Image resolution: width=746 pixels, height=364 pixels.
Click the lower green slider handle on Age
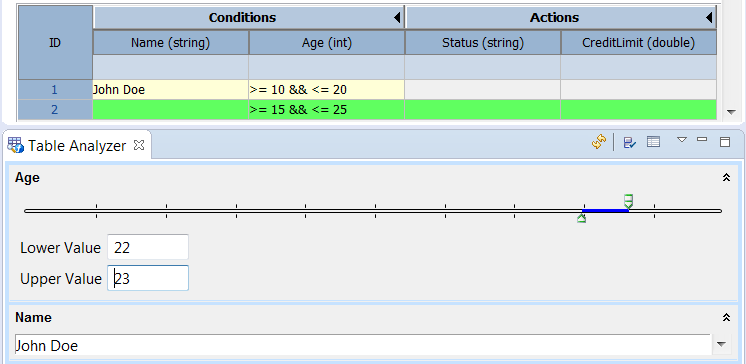(x=581, y=218)
